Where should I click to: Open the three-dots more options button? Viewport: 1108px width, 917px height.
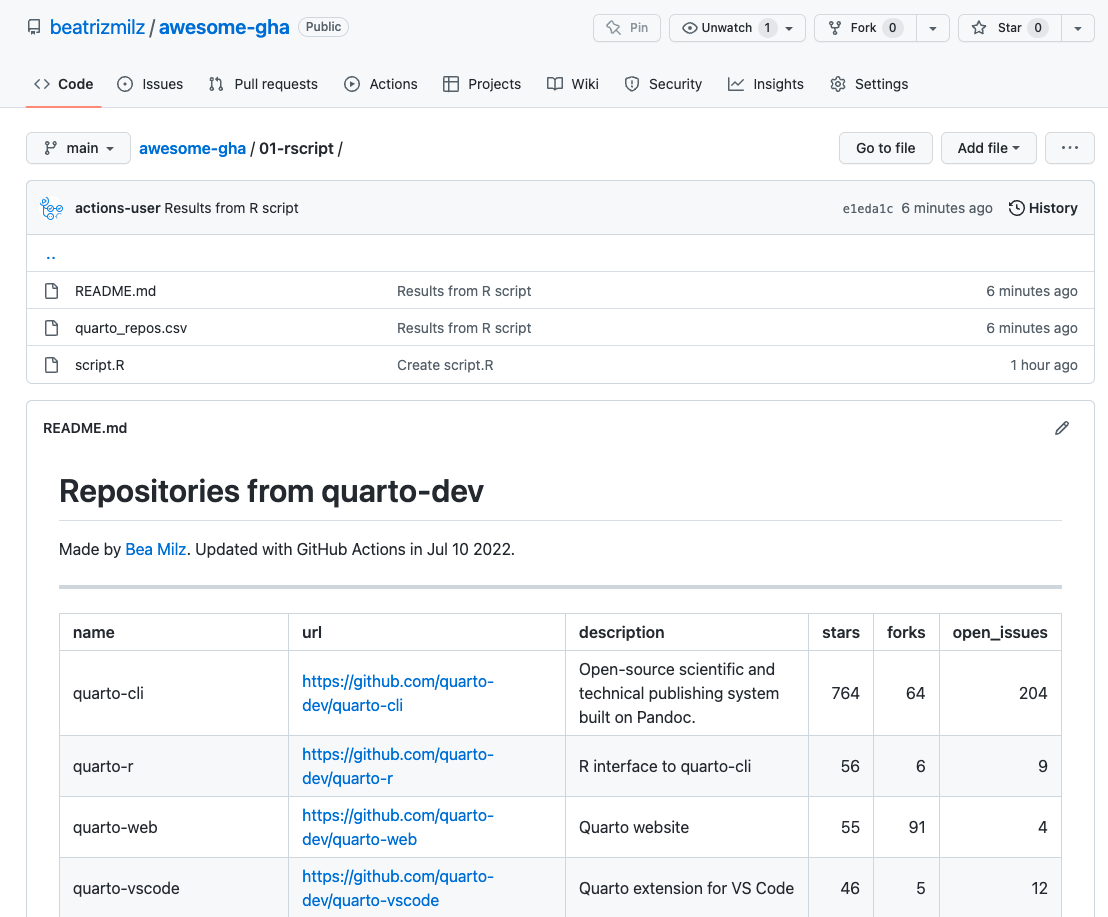point(1069,148)
